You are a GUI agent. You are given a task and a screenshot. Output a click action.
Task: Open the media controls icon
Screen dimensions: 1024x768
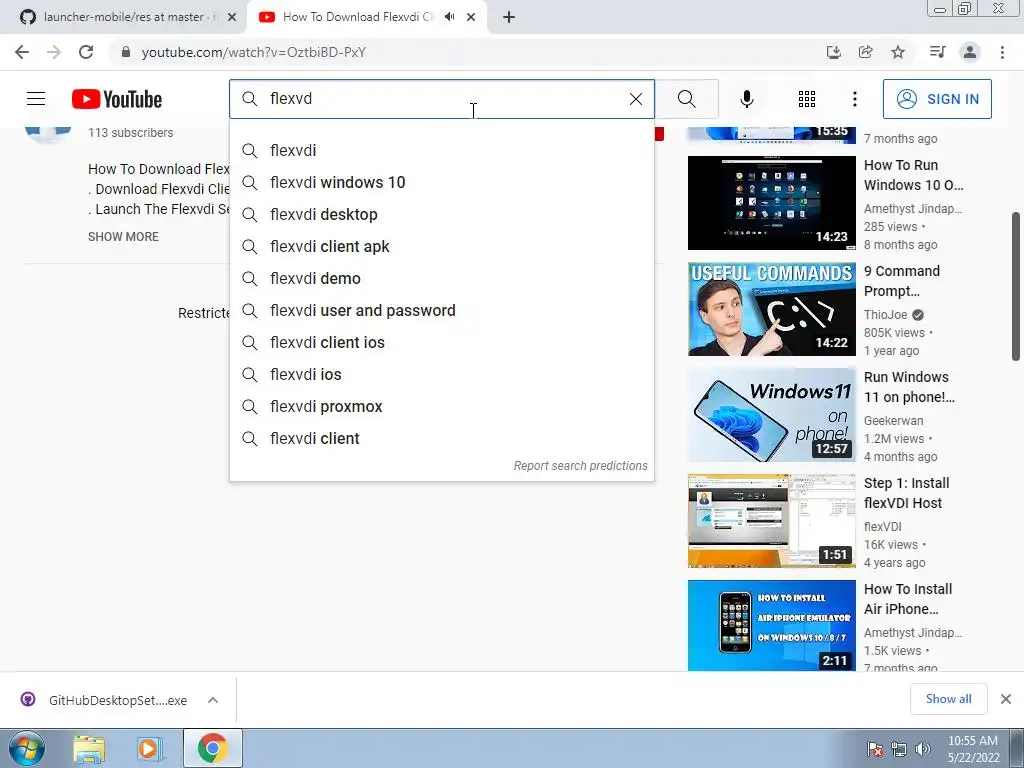938,52
